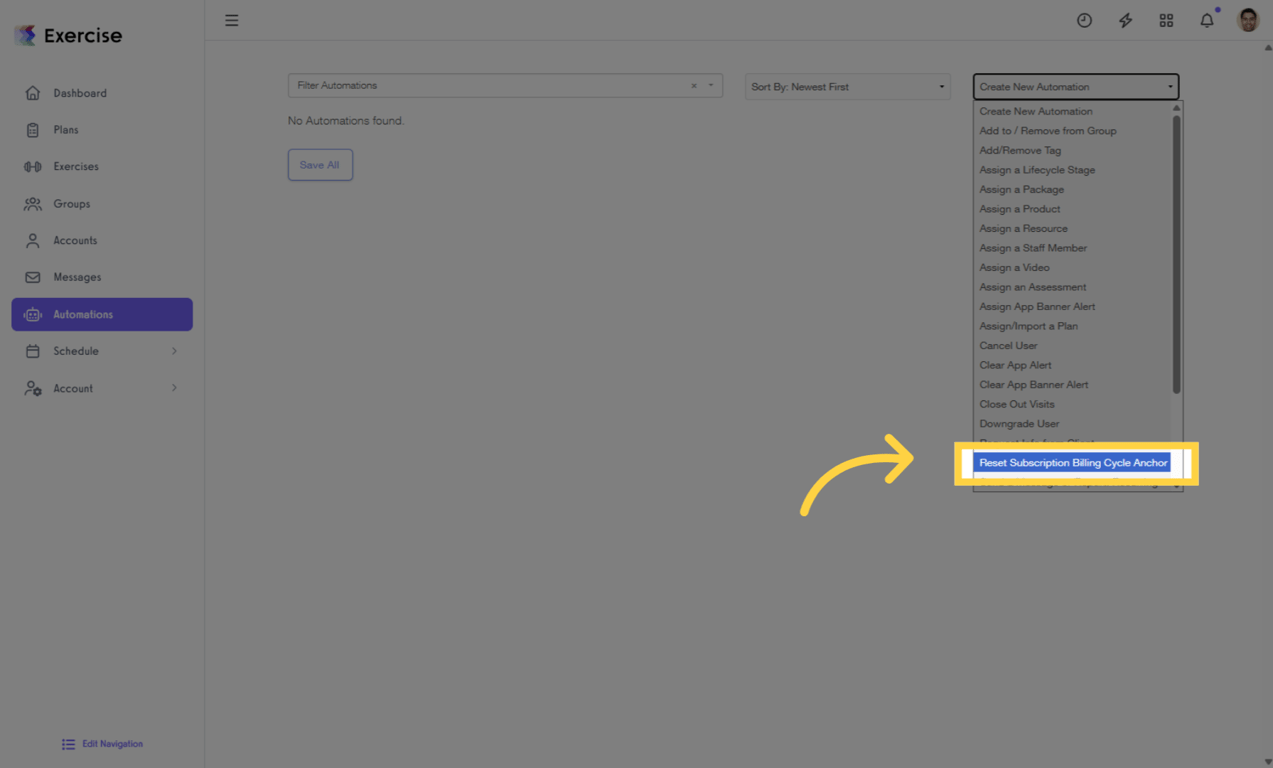Screen dimensions: 1273x768
Task: Open the apps grid icon in header
Action: tap(1166, 19)
